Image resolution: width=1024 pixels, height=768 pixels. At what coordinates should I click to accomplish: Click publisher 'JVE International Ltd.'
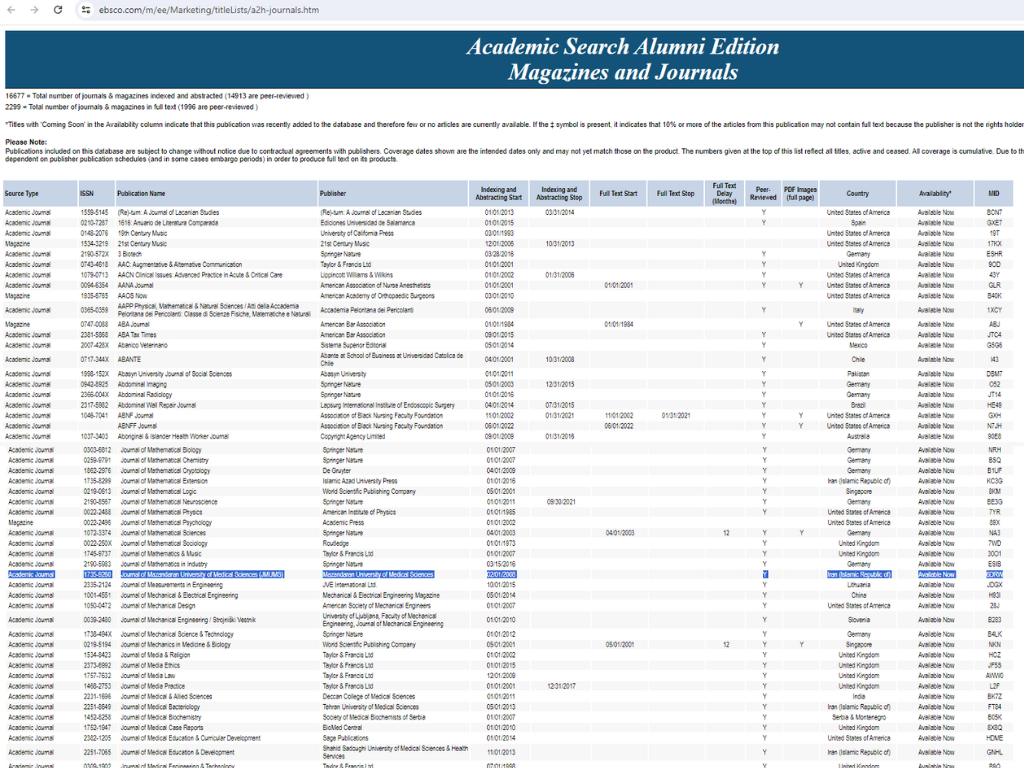click(349, 585)
